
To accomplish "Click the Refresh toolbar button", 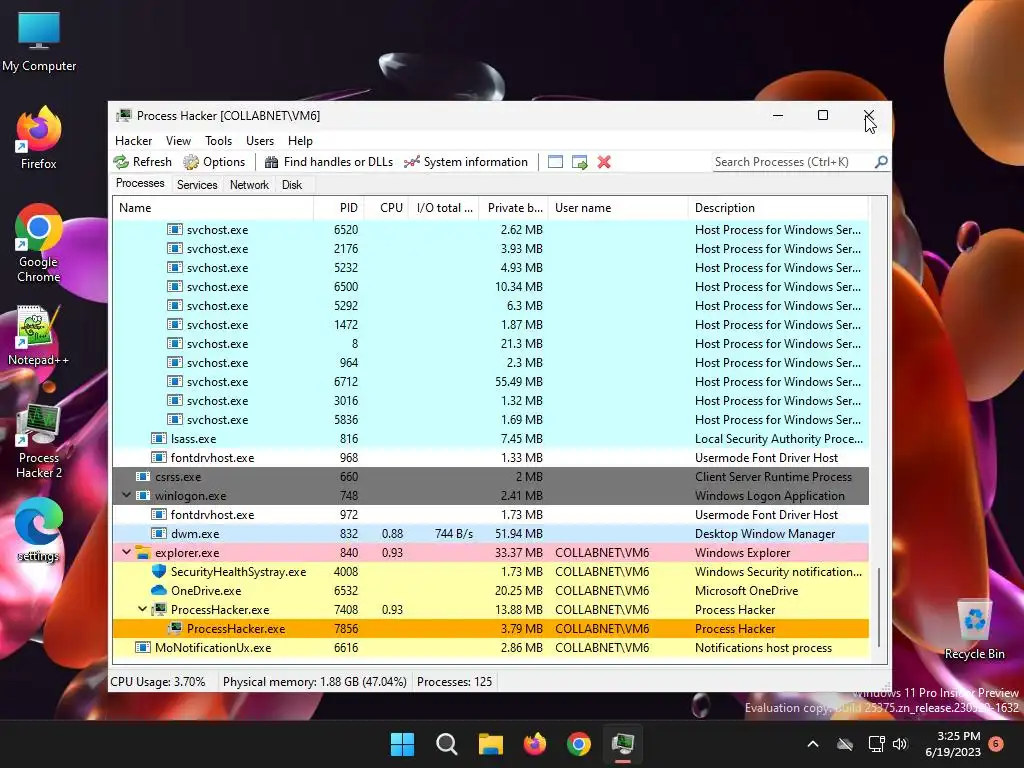I will [x=142, y=162].
